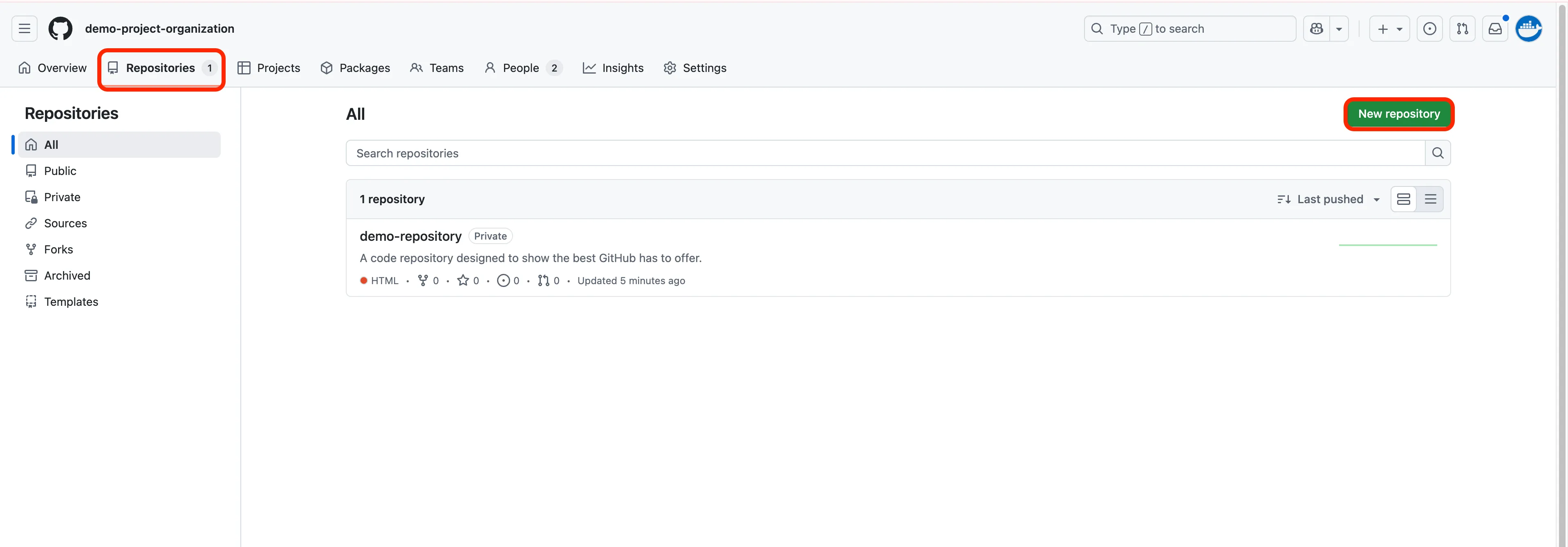Open the Pull requests header icon

1462,29
